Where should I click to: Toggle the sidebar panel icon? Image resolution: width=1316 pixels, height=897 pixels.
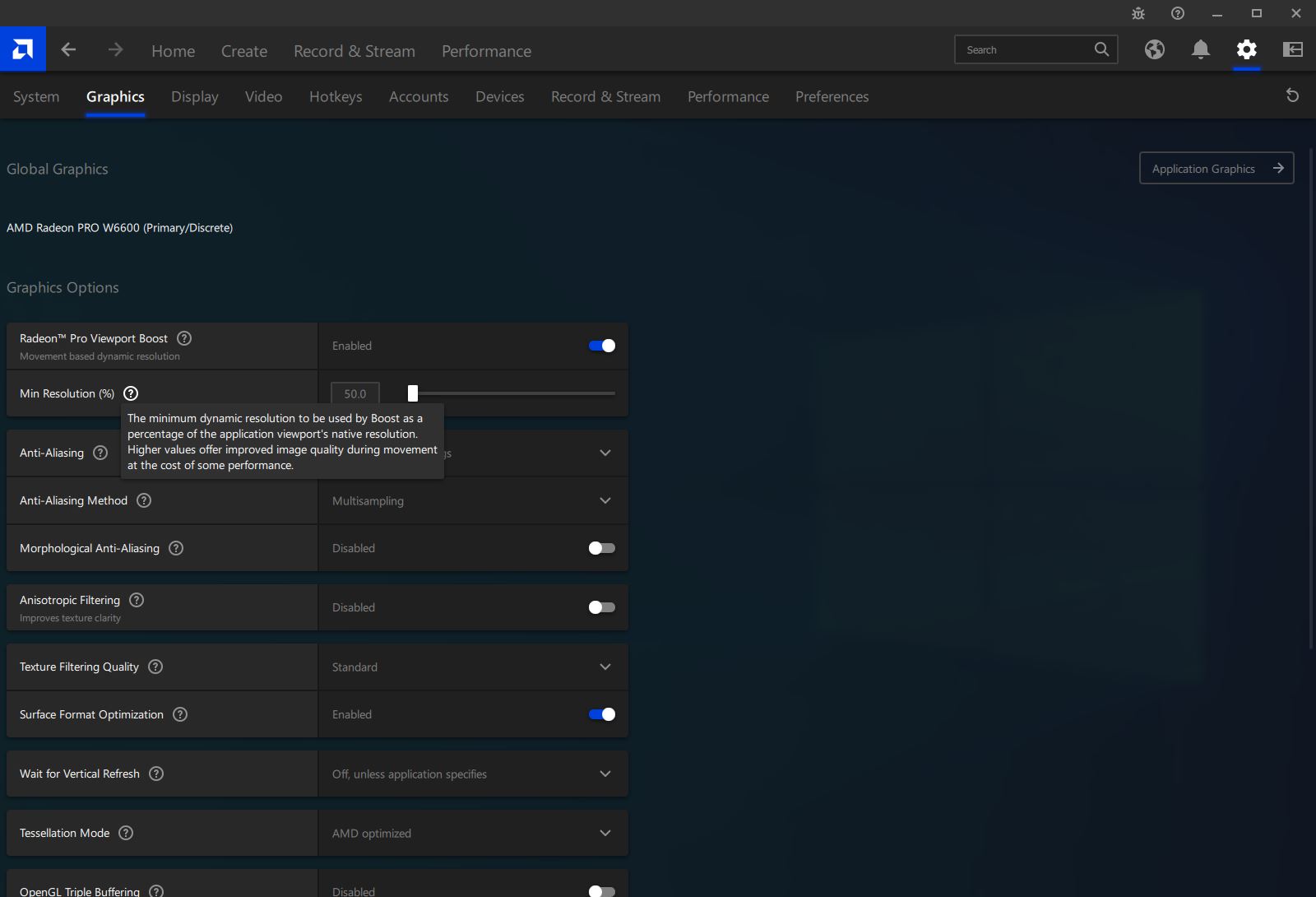click(1293, 49)
